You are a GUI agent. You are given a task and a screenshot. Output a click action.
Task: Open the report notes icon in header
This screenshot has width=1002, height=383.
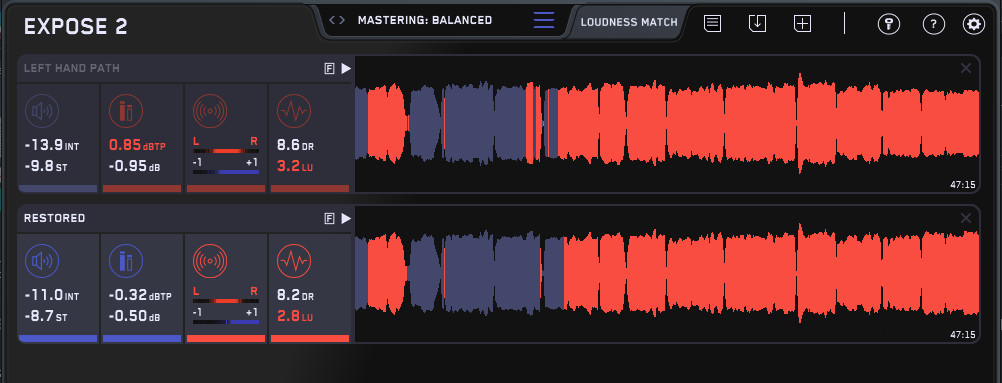pyautogui.click(x=713, y=24)
